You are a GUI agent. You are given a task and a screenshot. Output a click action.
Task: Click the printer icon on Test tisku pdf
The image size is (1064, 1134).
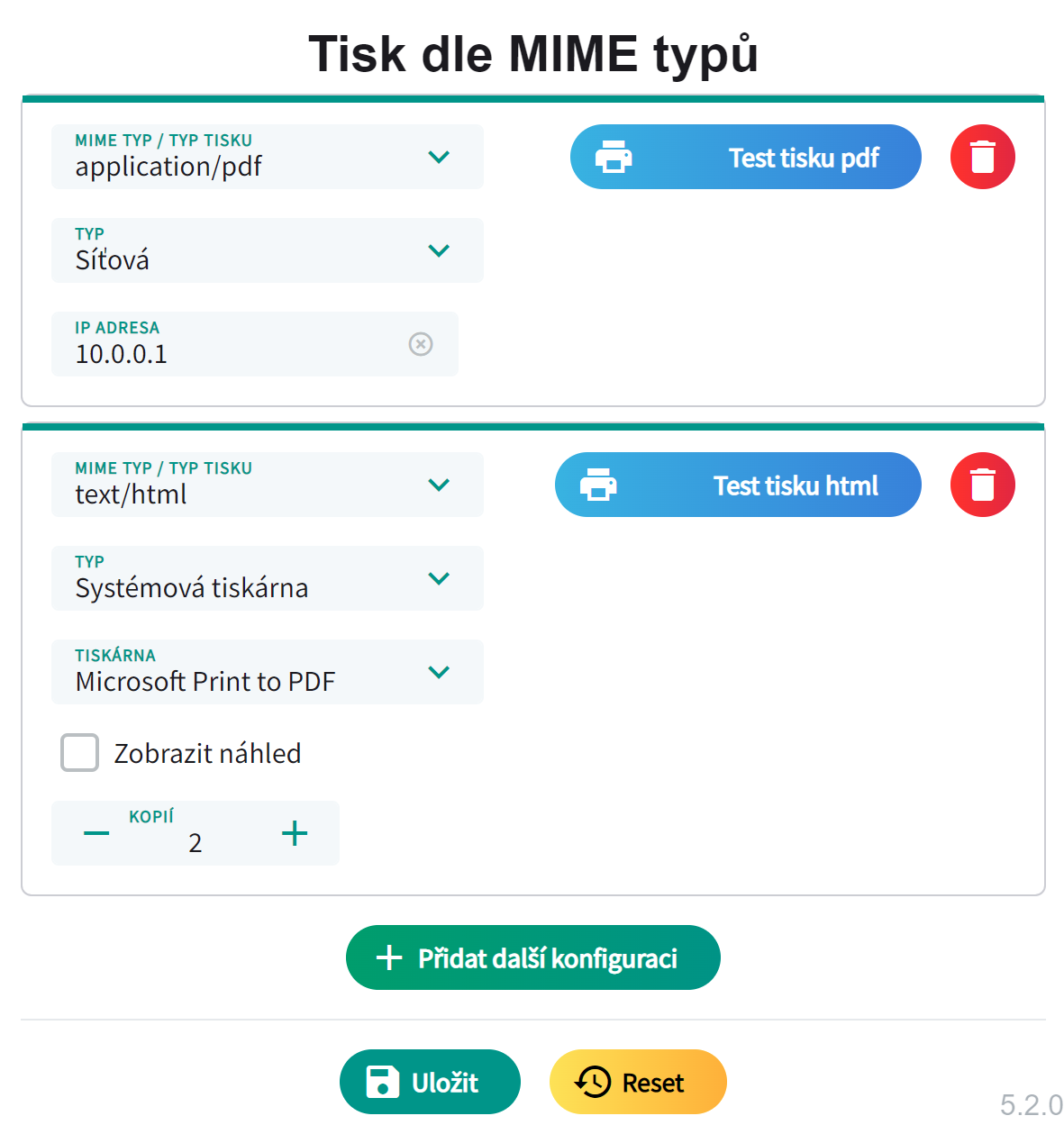[614, 158]
